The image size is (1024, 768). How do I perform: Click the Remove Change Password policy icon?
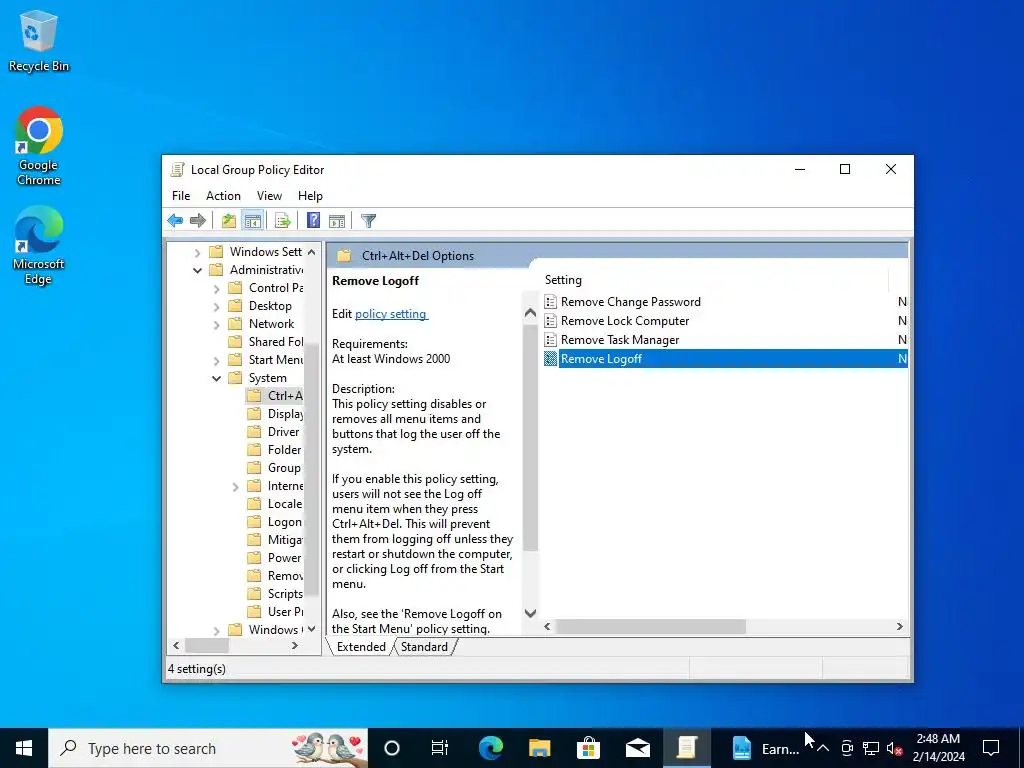[551, 302]
